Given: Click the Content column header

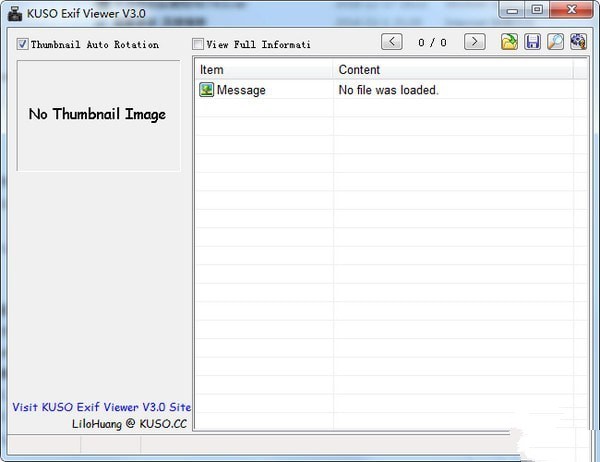Looking at the screenshot, I should (x=453, y=70).
